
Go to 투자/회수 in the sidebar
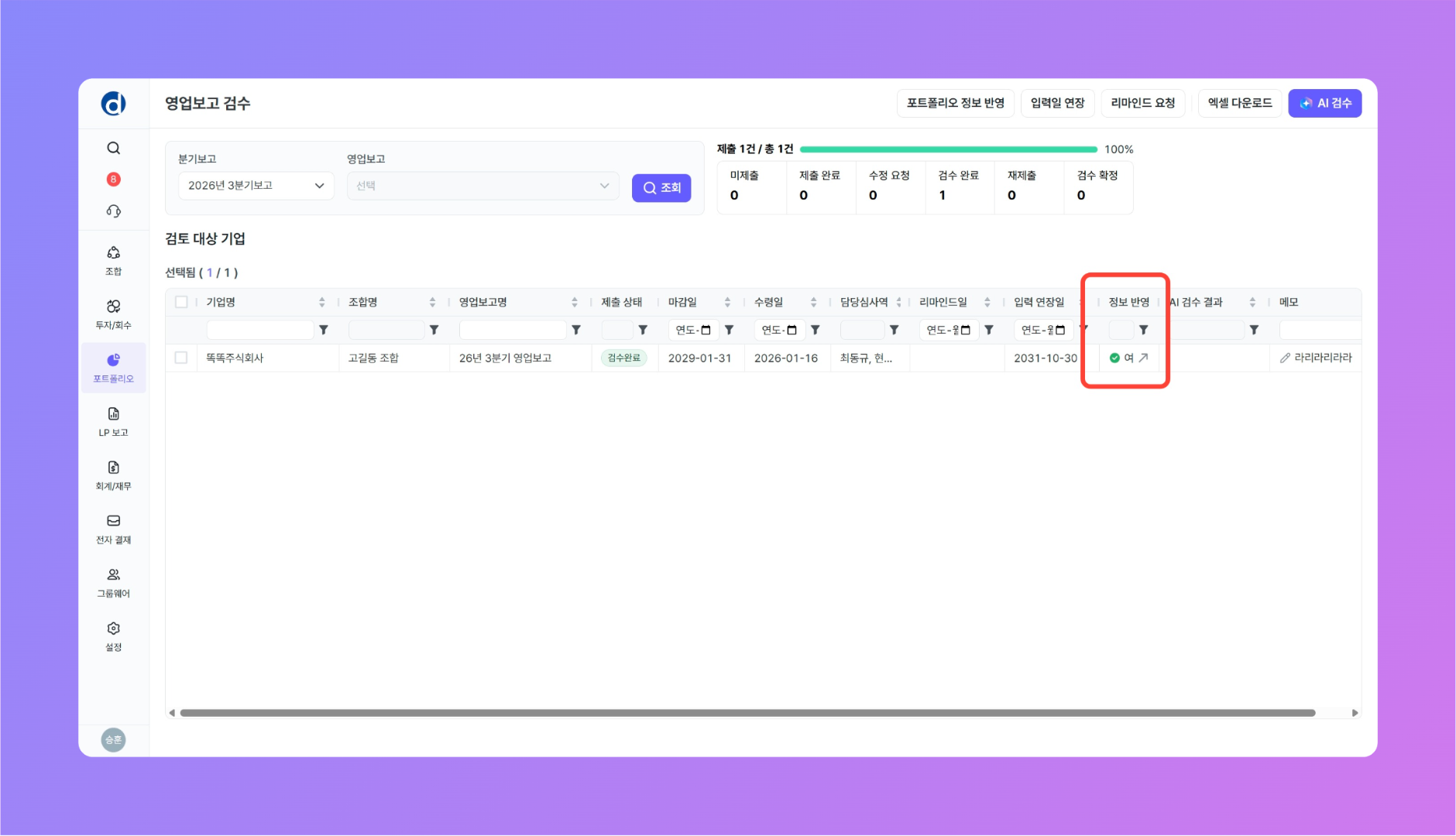pos(113,314)
